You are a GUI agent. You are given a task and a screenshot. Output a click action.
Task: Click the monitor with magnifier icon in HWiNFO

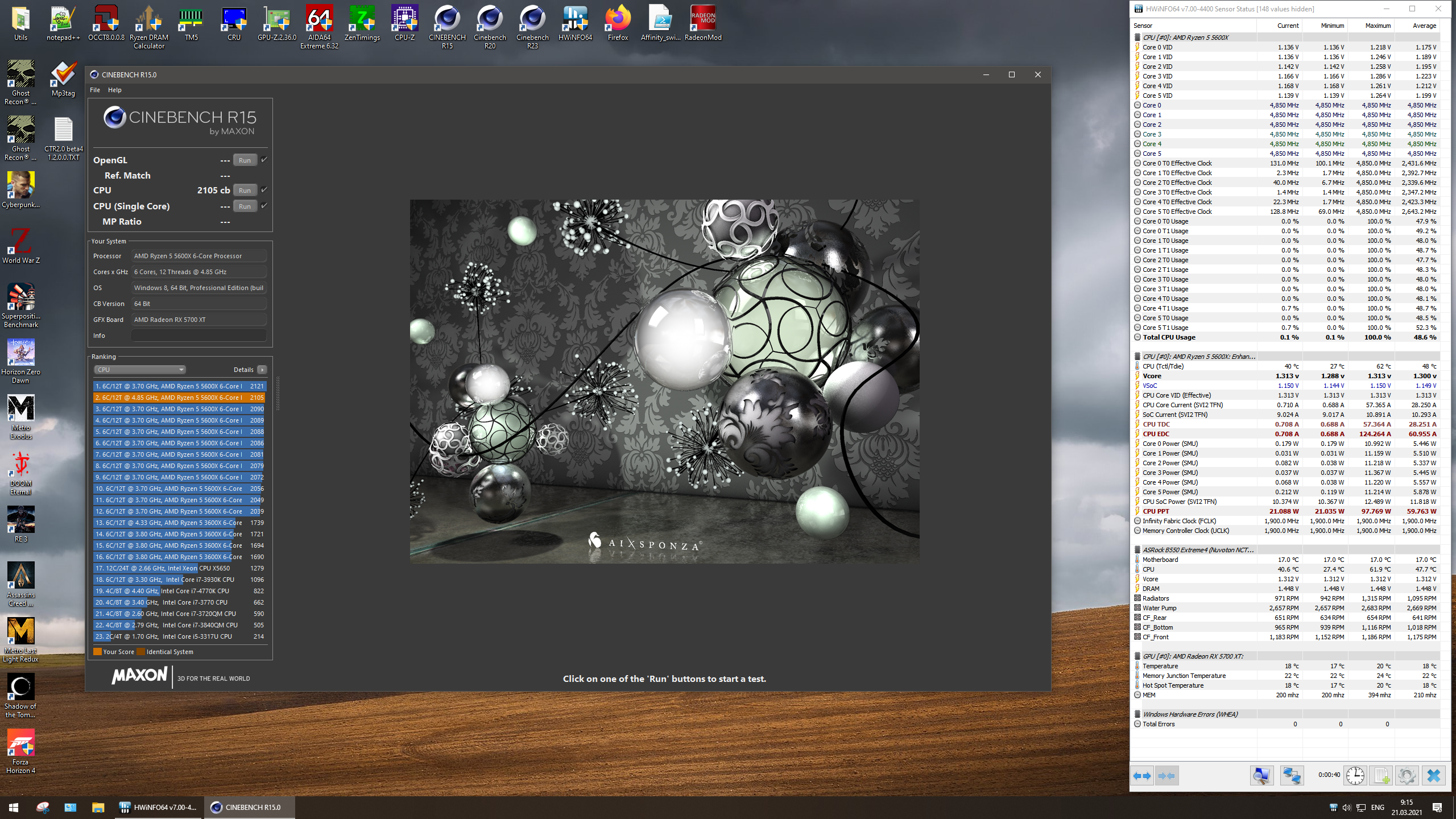(x=1261, y=776)
